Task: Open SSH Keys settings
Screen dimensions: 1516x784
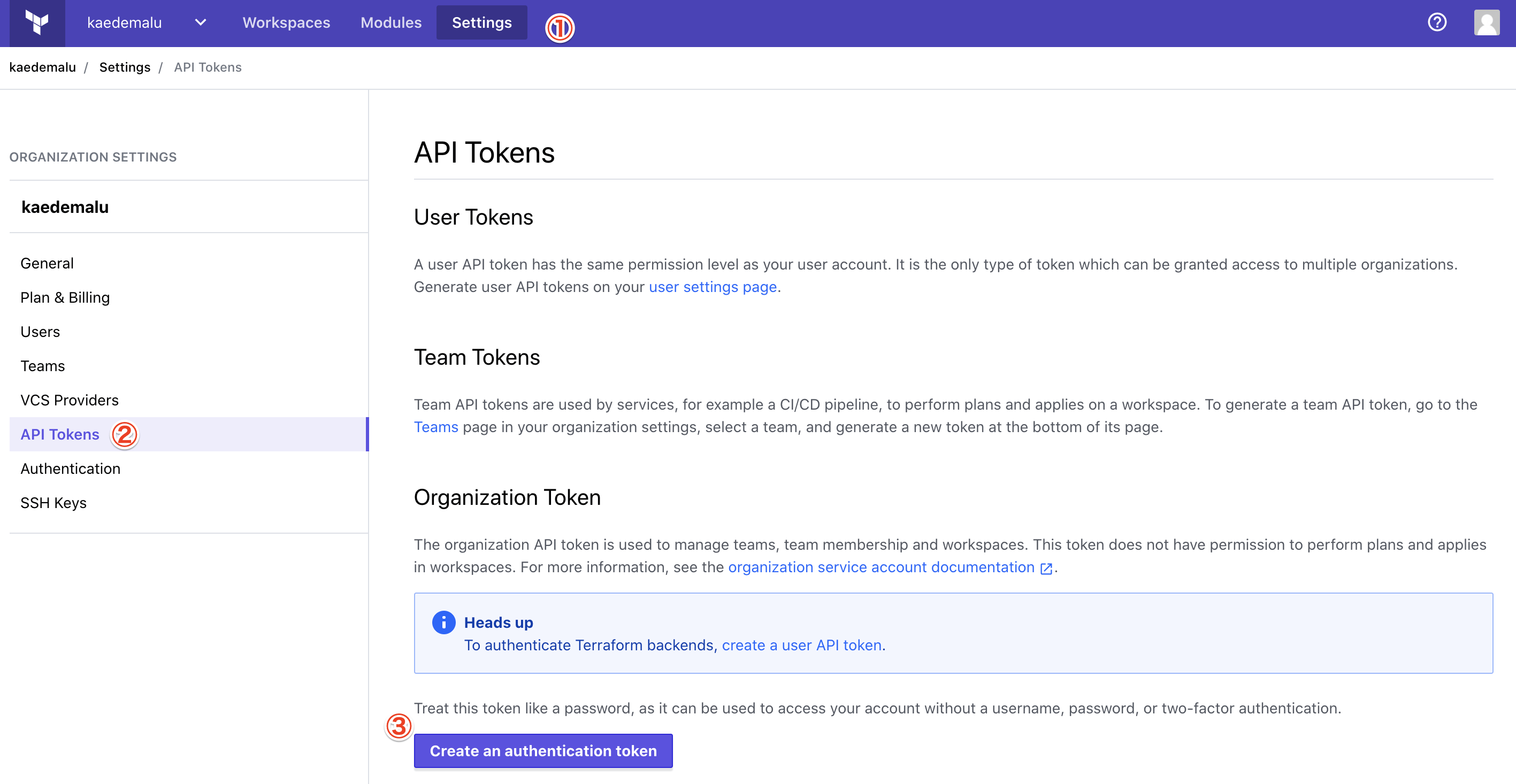Action: [53, 502]
